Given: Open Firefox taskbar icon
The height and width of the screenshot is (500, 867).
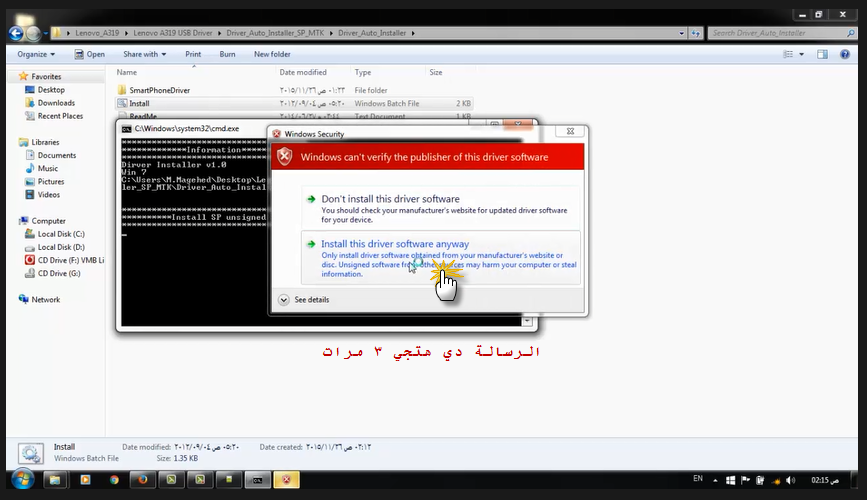Looking at the screenshot, I should [x=143, y=480].
